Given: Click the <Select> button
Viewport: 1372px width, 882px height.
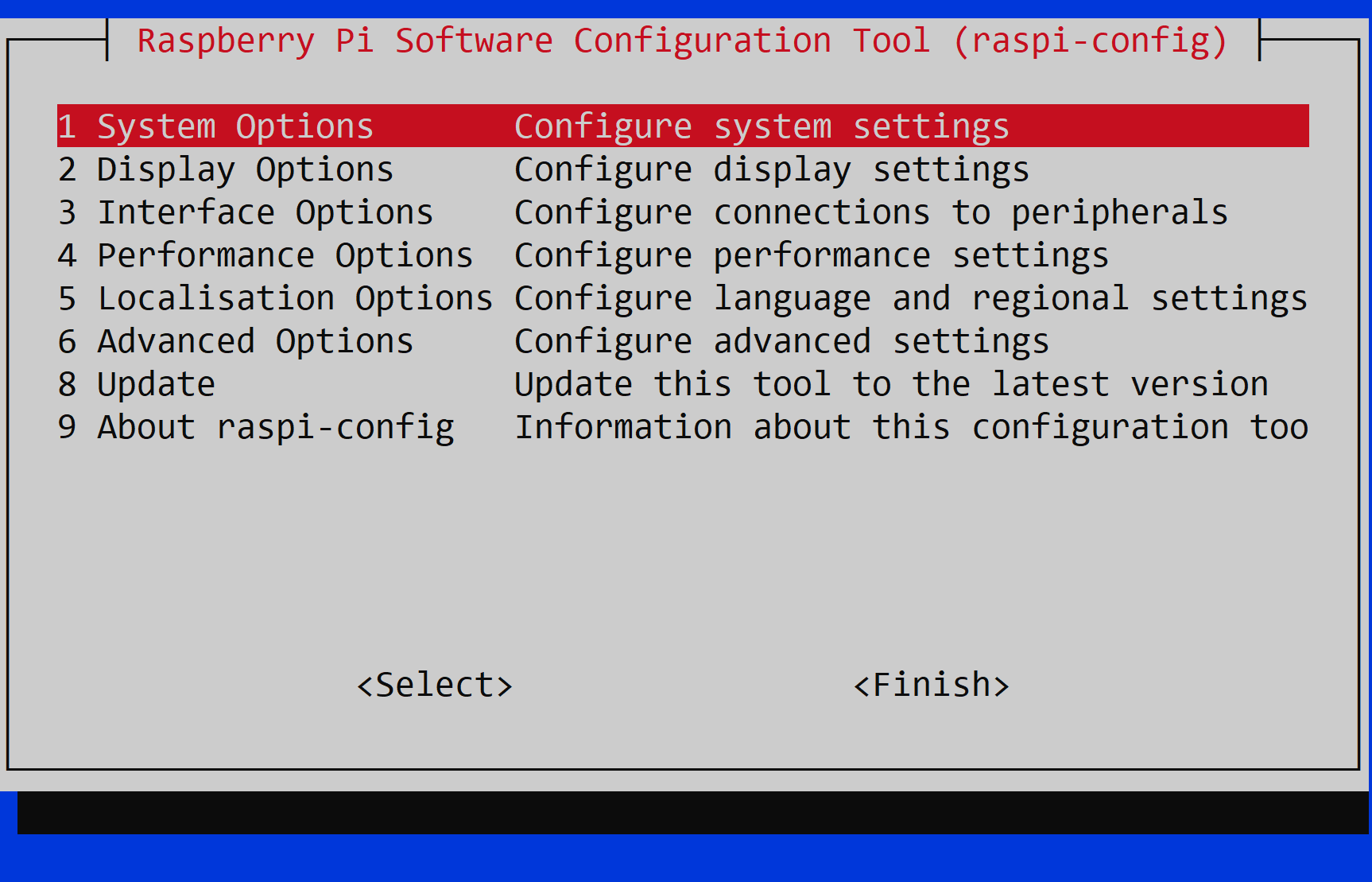Looking at the screenshot, I should tap(435, 685).
